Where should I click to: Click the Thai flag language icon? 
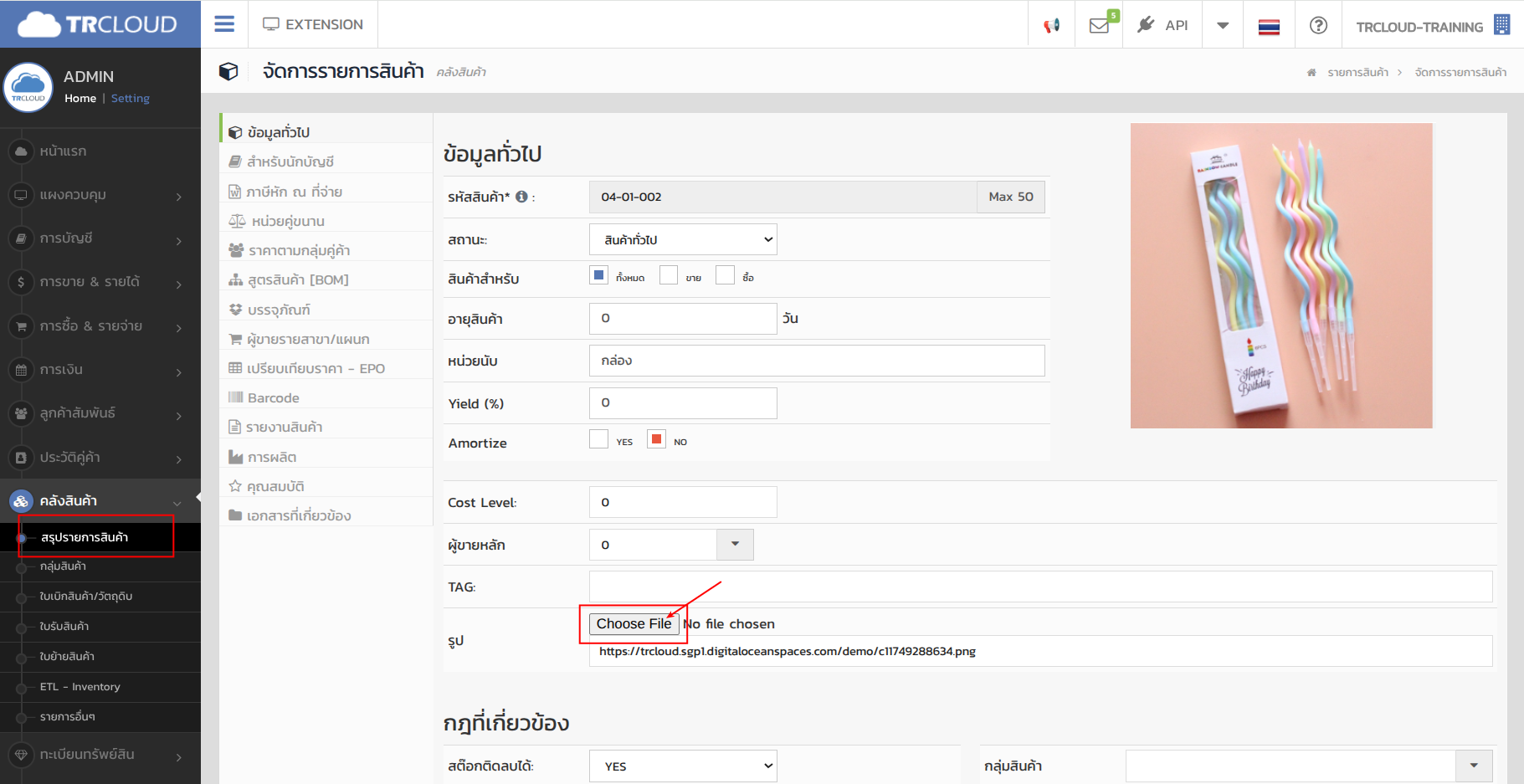click(x=1269, y=27)
